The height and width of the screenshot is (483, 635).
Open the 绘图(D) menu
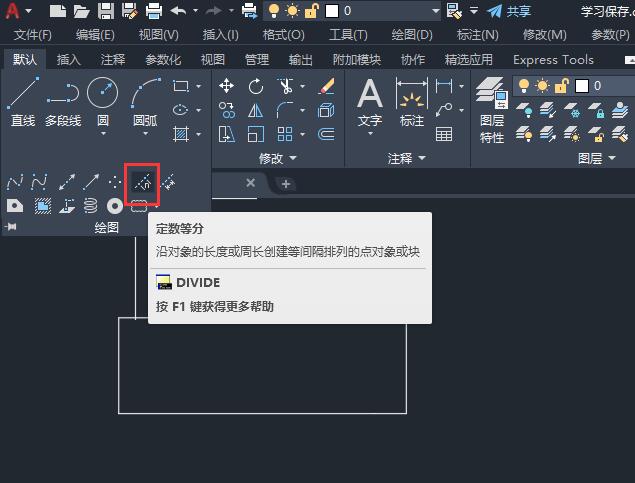tap(412, 35)
